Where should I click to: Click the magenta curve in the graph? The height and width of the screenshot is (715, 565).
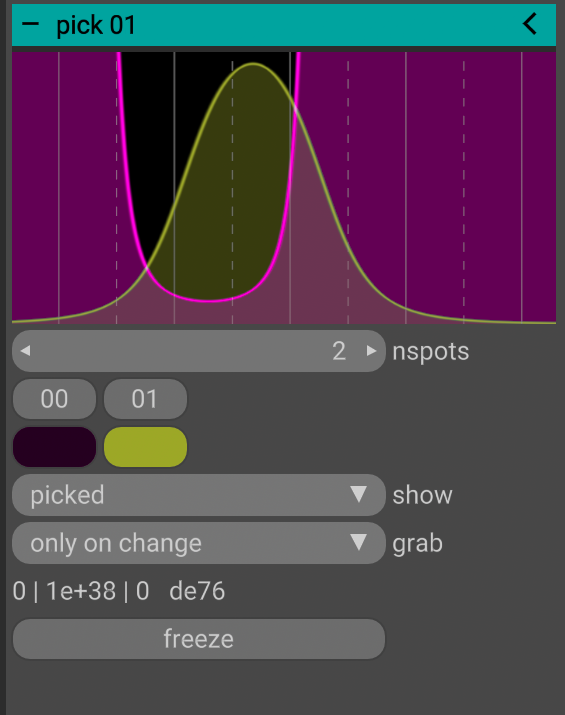(x=207, y=300)
